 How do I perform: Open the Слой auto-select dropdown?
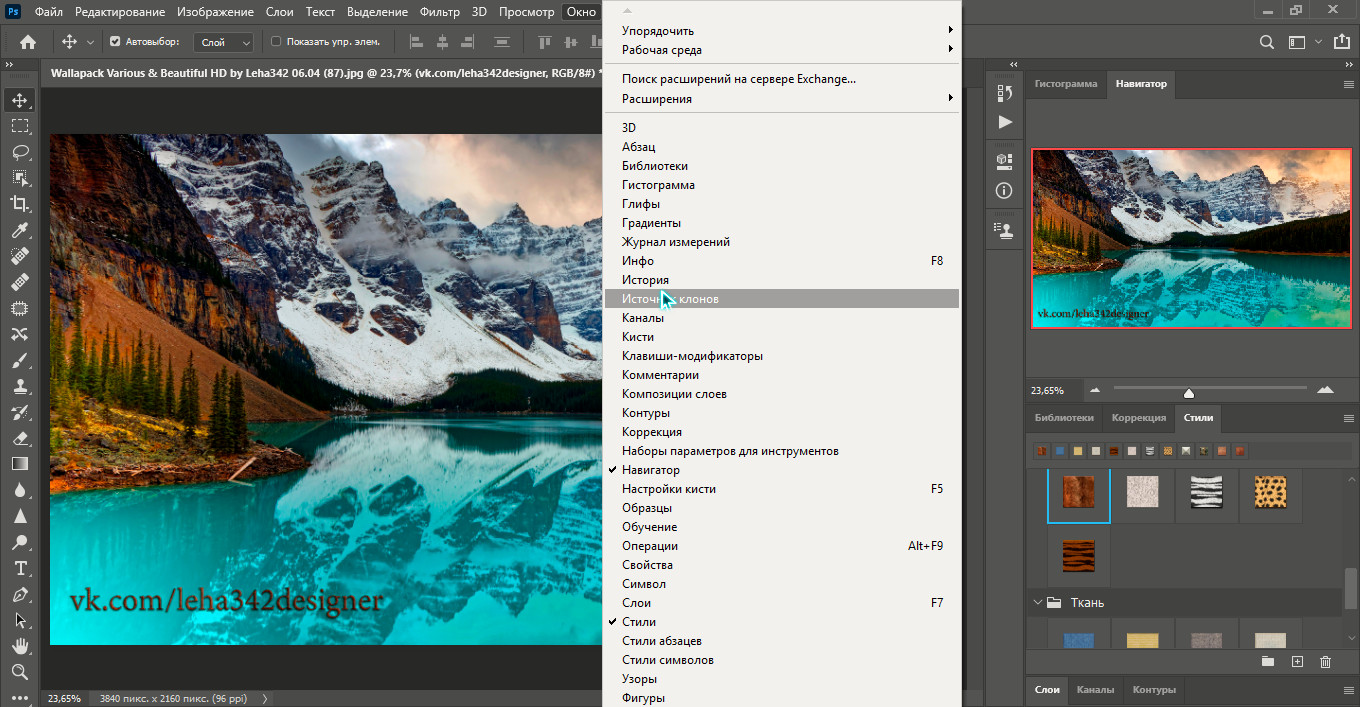(x=226, y=42)
